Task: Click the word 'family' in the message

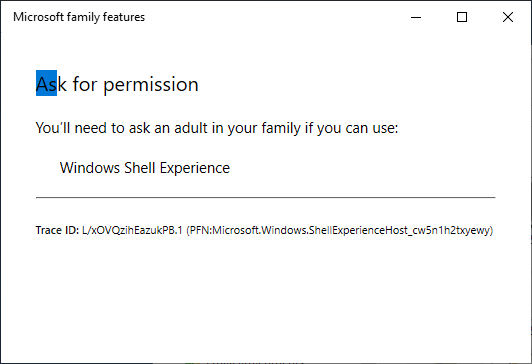Action: tap(281, 128)
